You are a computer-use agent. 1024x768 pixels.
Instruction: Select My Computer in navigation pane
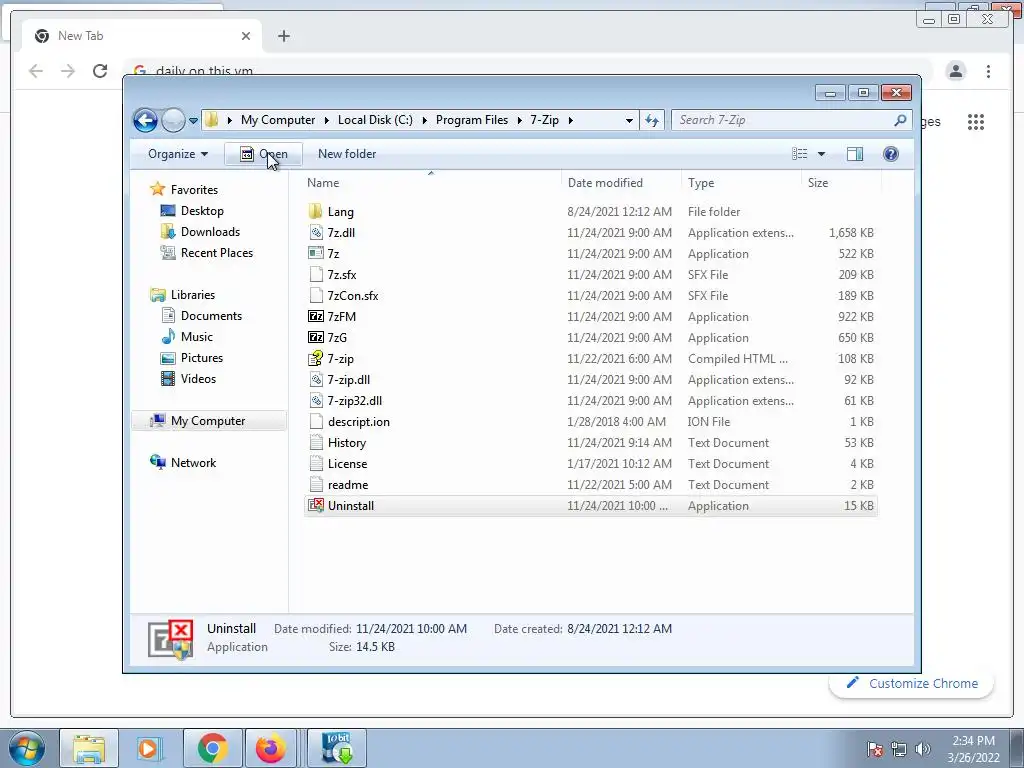(x=208, y=421)
